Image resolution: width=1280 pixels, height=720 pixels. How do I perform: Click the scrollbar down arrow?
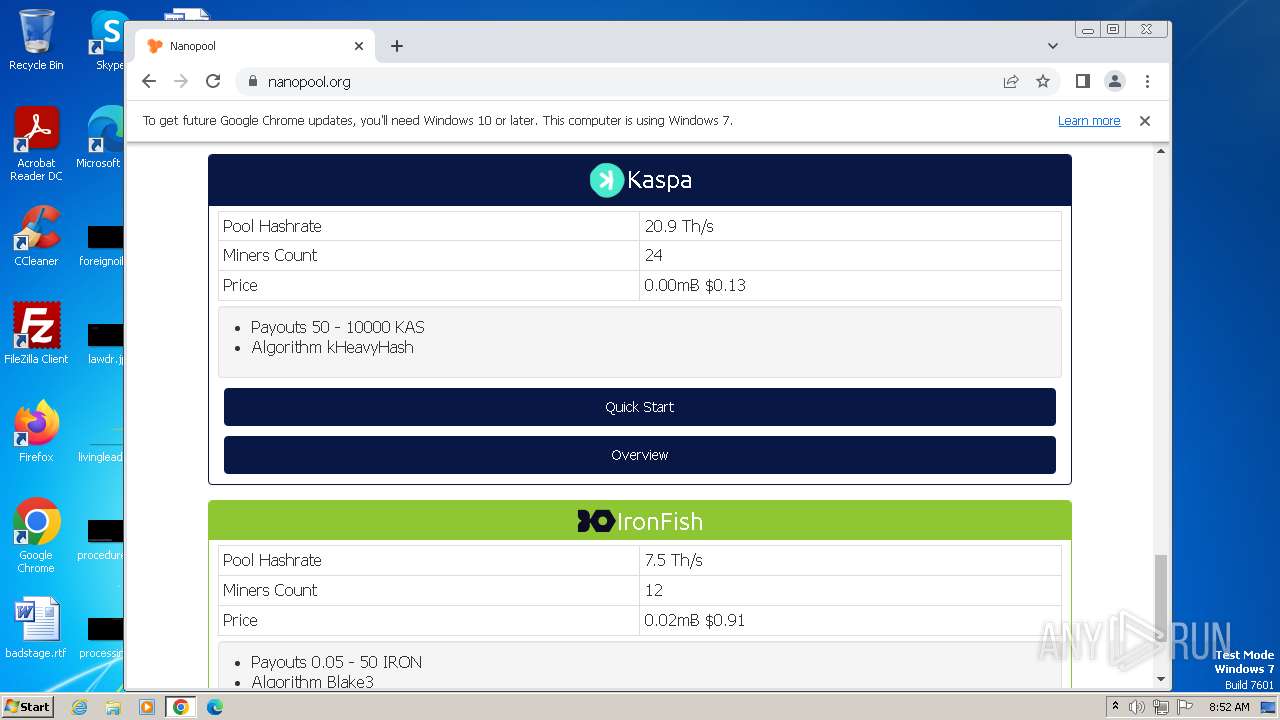pyautogui.click(x=1161, y=680)
